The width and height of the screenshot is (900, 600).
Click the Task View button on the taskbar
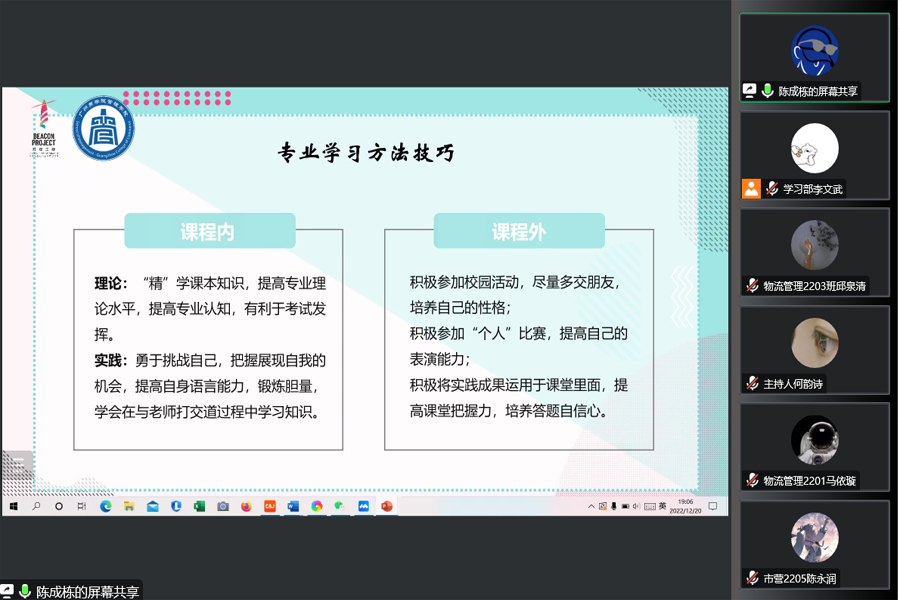[x=80, y=506]
